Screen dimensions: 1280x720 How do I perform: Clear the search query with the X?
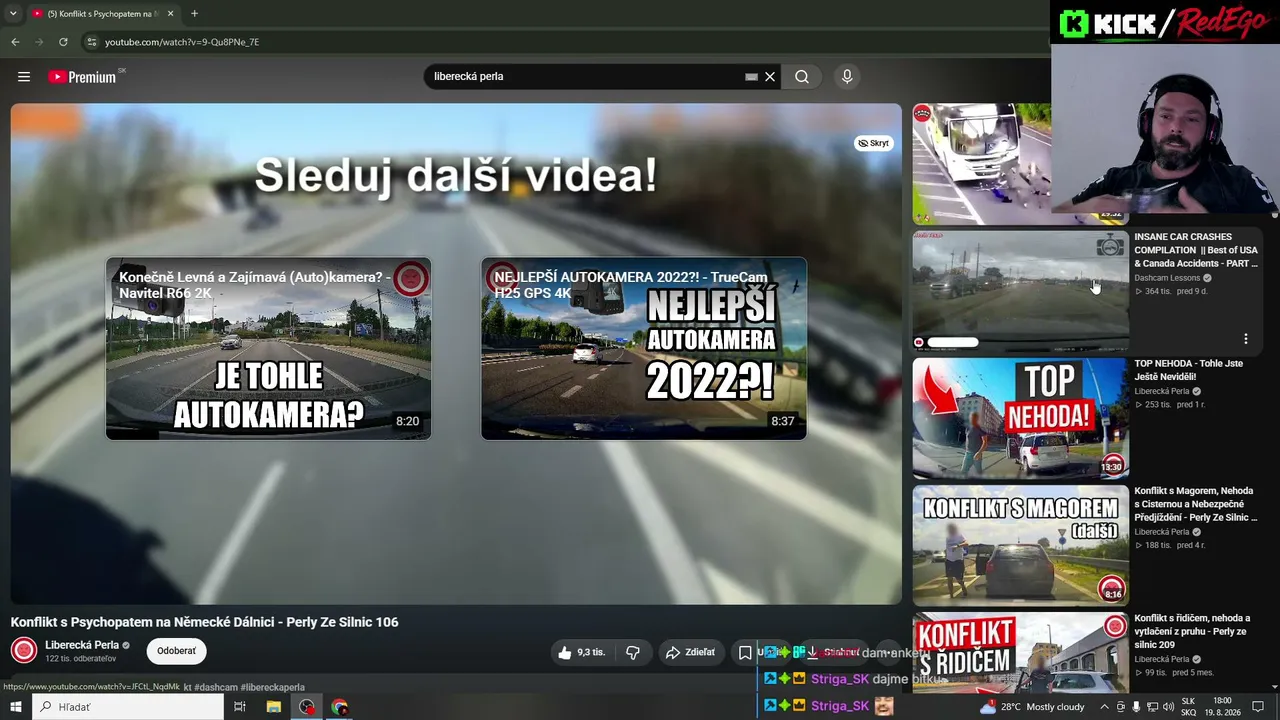(x=770, y=77)
